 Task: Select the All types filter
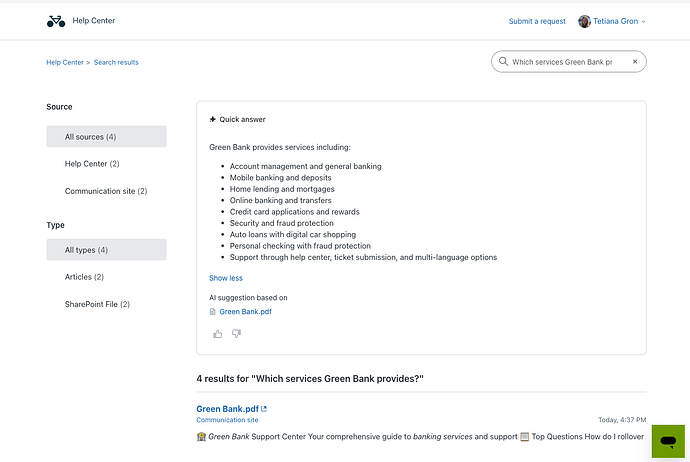pos(106,249)
